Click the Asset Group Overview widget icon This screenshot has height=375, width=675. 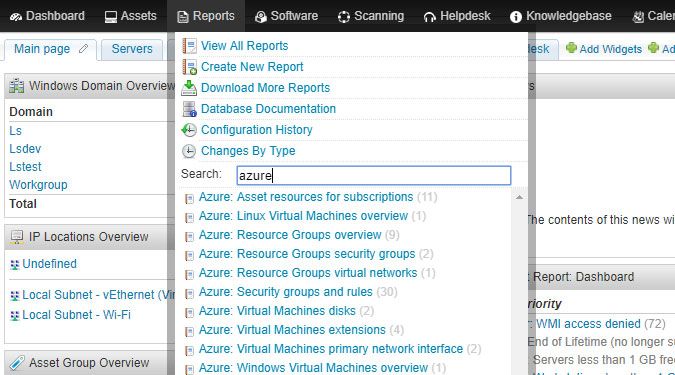click(x=17, y=363)
